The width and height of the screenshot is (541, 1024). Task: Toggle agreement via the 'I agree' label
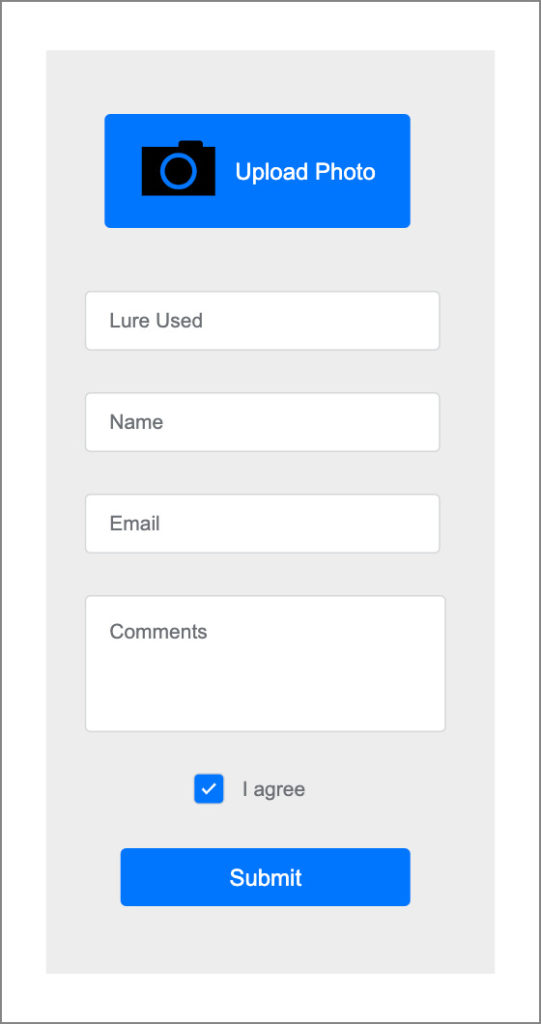click(x=274, y=790)
